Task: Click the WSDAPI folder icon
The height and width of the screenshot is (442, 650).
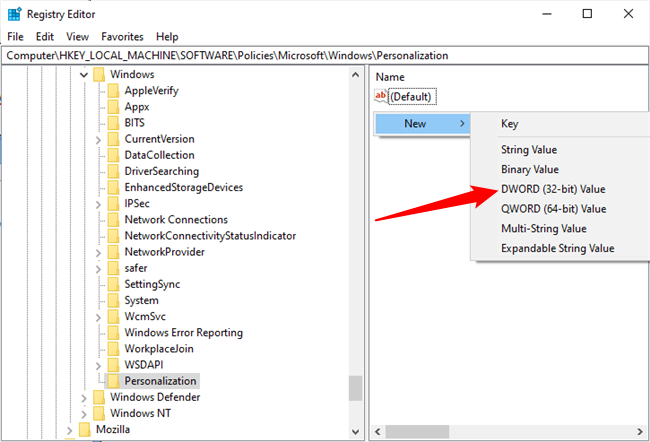Action: pos(113,365)
